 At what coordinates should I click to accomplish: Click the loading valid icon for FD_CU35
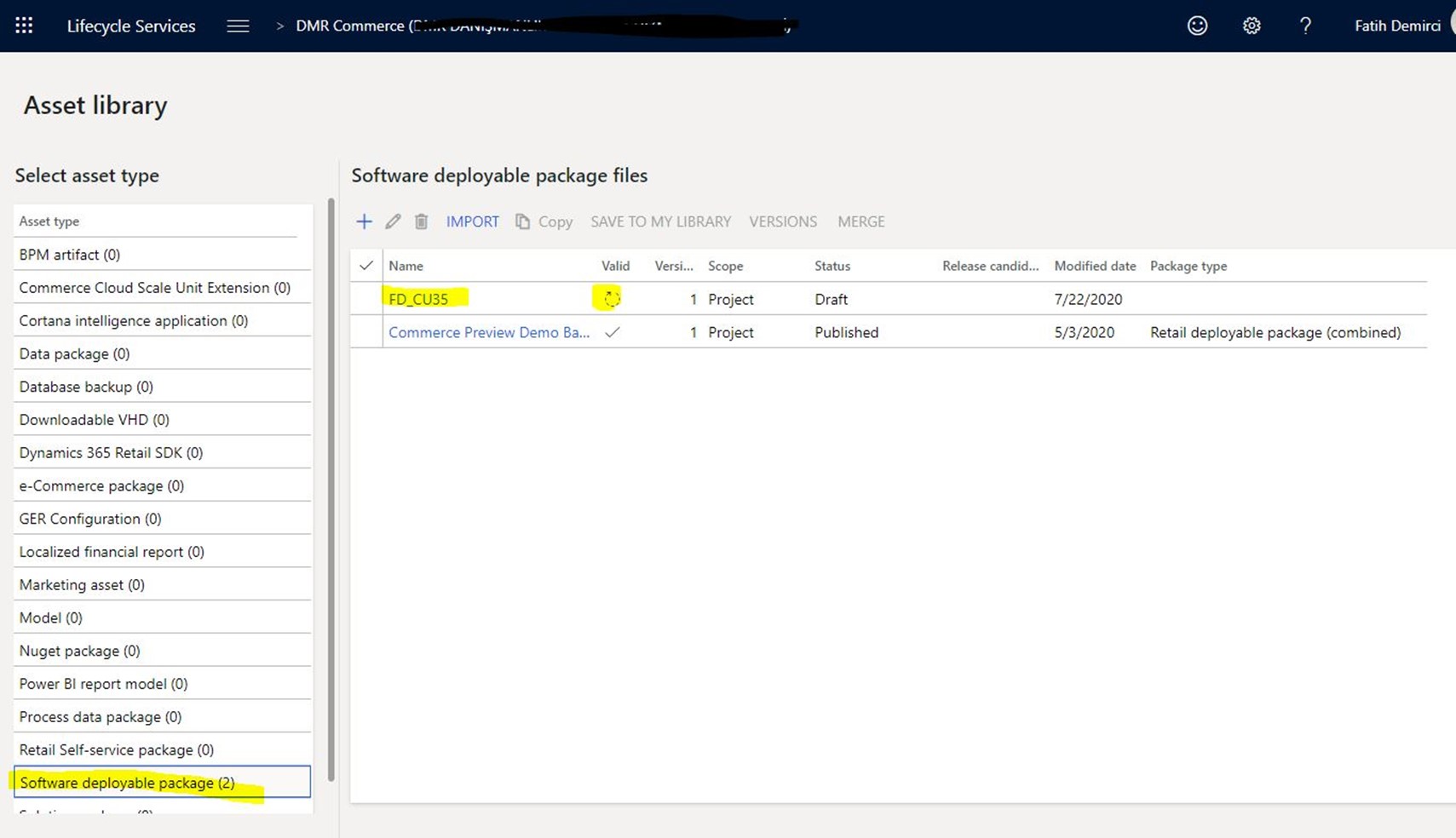coord(612,299)
